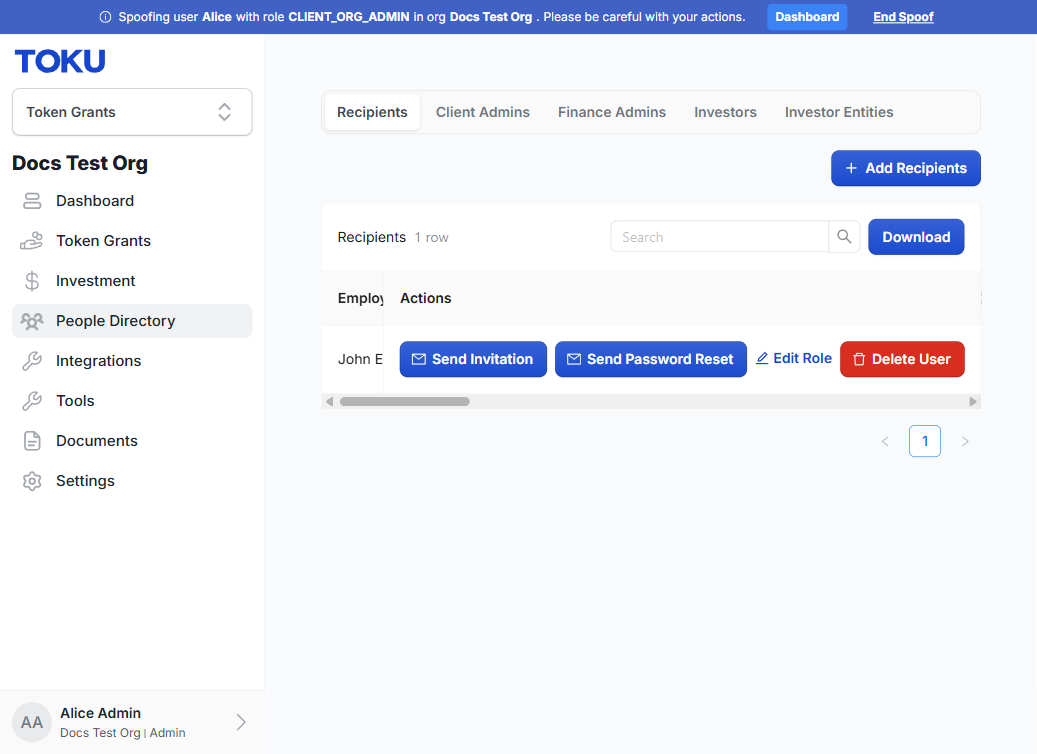Click the Token Grants hand icon
This screenshot has width=1037, height=754.
32,241
